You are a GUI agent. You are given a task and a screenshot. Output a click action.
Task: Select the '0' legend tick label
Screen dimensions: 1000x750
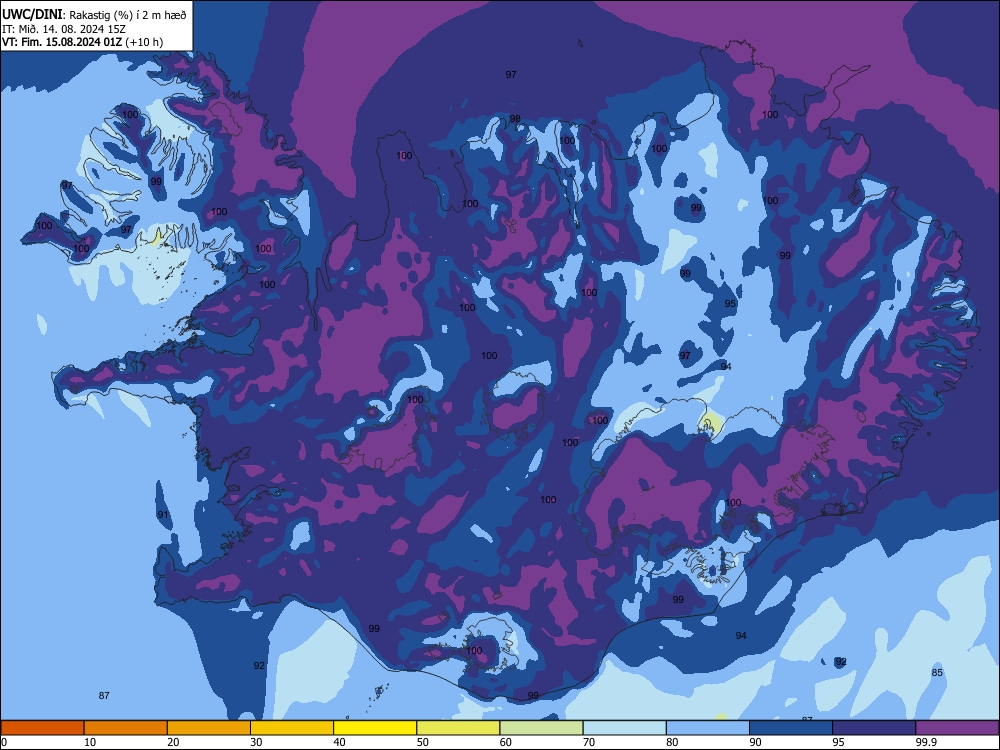pos(4,742)
